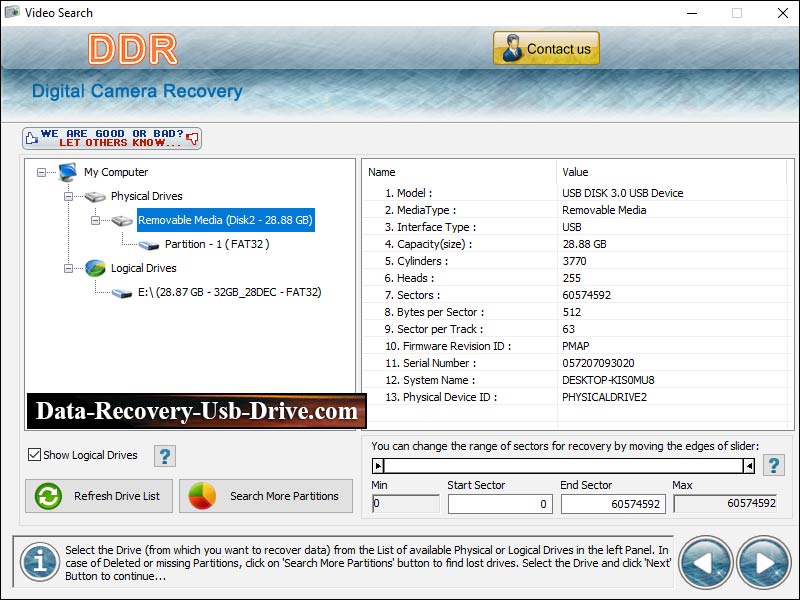Click the '4. Capacity(size) :' row name
The width and height of the screenshot is (800, 600).
[428, 244]
